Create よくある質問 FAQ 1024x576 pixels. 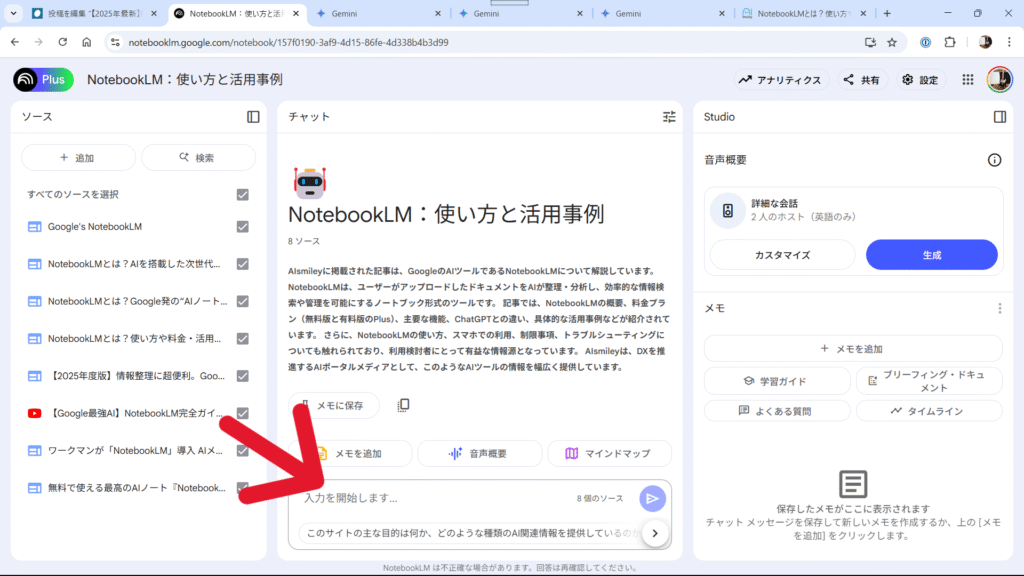pos(777,411)
